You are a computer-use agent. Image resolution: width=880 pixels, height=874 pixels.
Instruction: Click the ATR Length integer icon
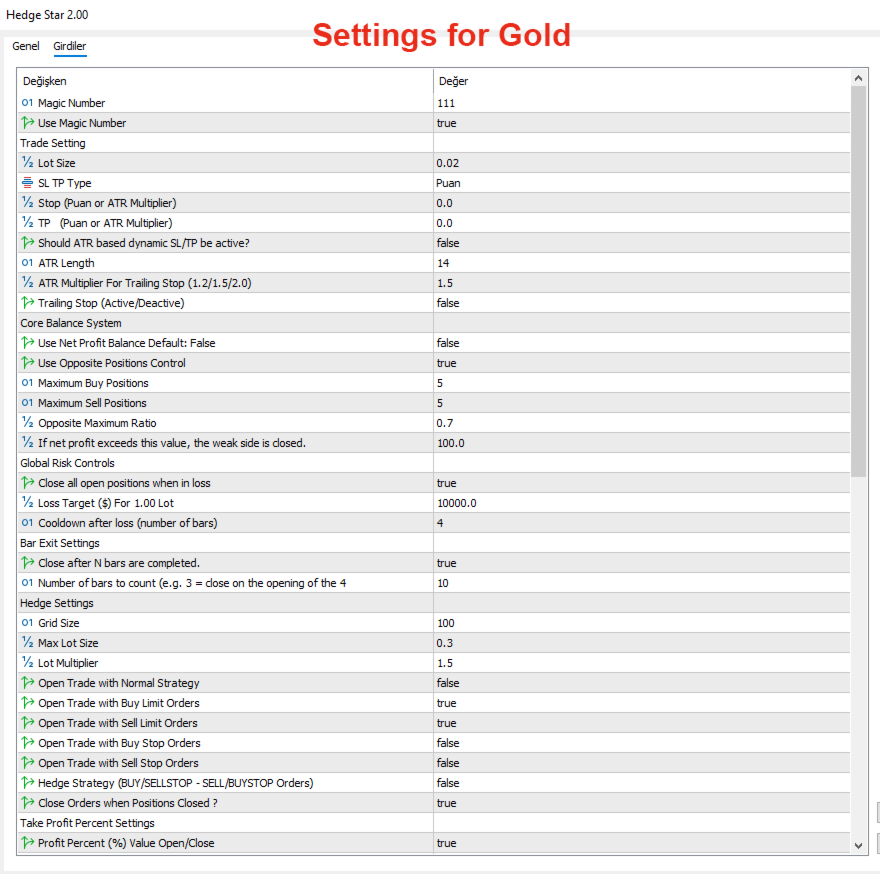(x=27, y=263)
